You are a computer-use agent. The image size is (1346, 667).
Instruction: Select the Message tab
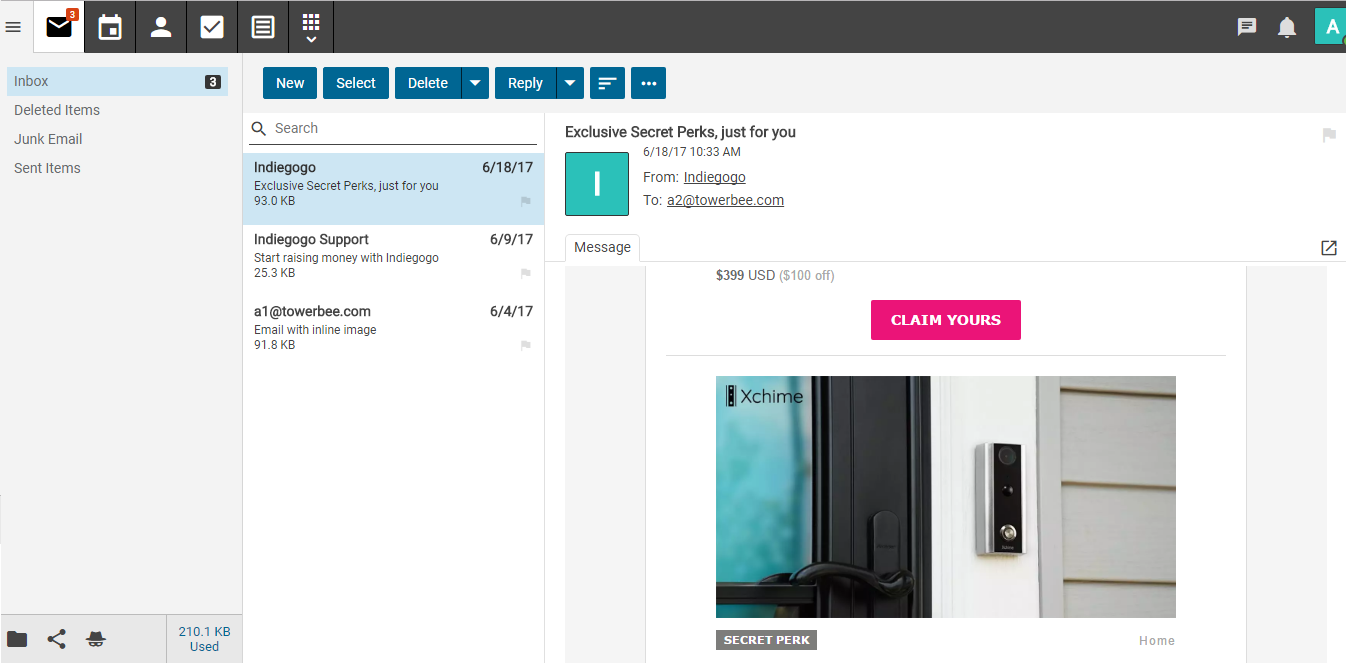(602, 248)
